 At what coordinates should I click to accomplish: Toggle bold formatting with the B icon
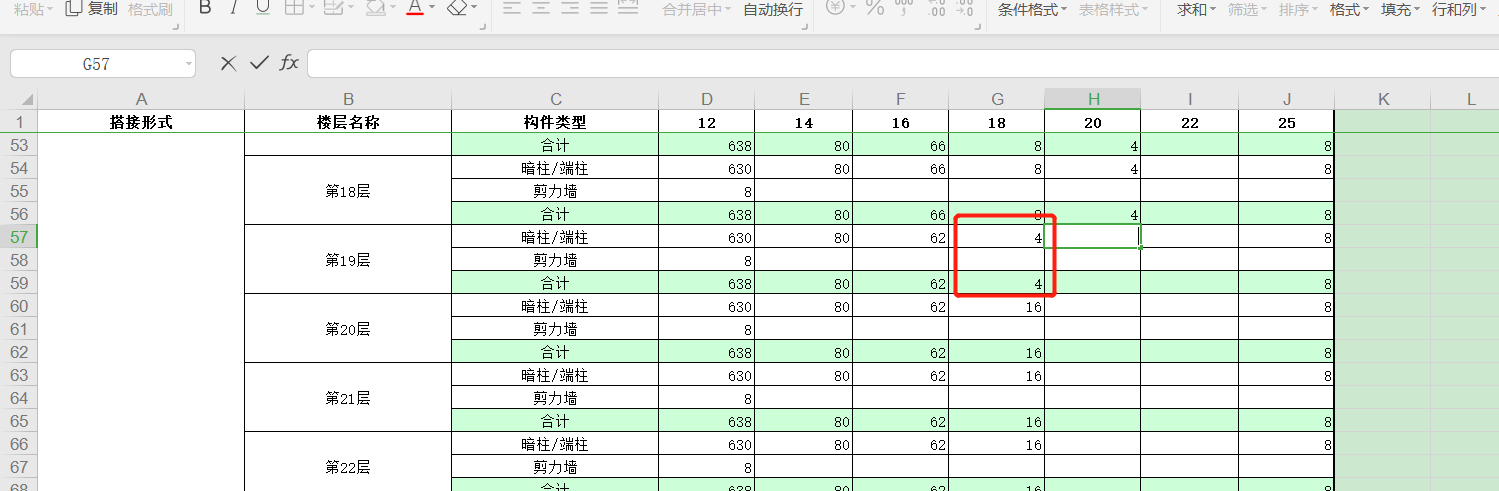coord(205,9)
